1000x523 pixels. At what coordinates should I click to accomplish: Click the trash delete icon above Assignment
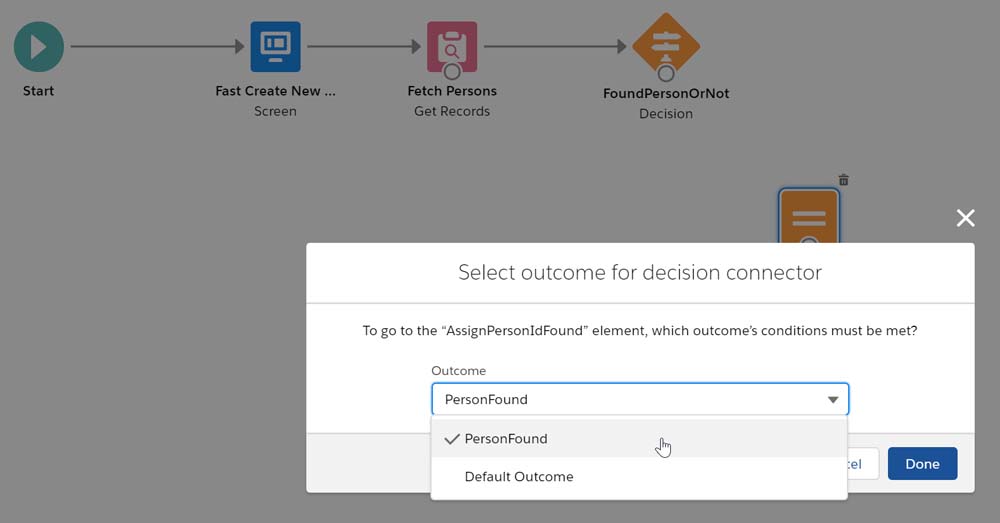pos(843,180)
